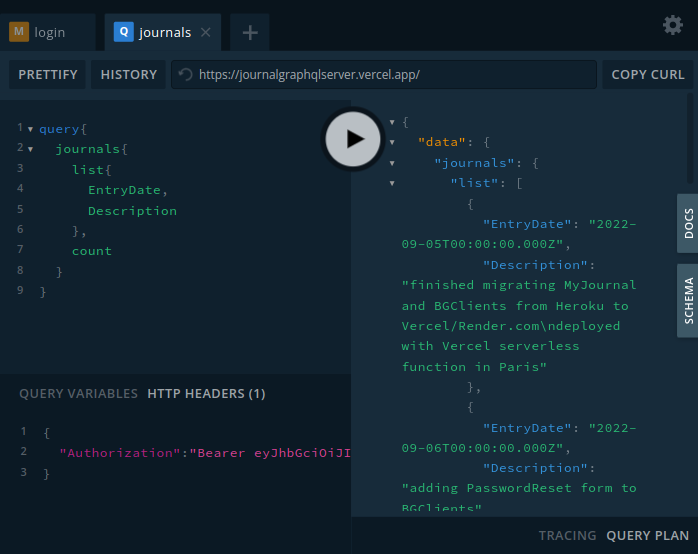Image resolution: width=698 pixels, height=554 pixels.
Task: Collapse the root response object arrow
Action: (392, 122)
